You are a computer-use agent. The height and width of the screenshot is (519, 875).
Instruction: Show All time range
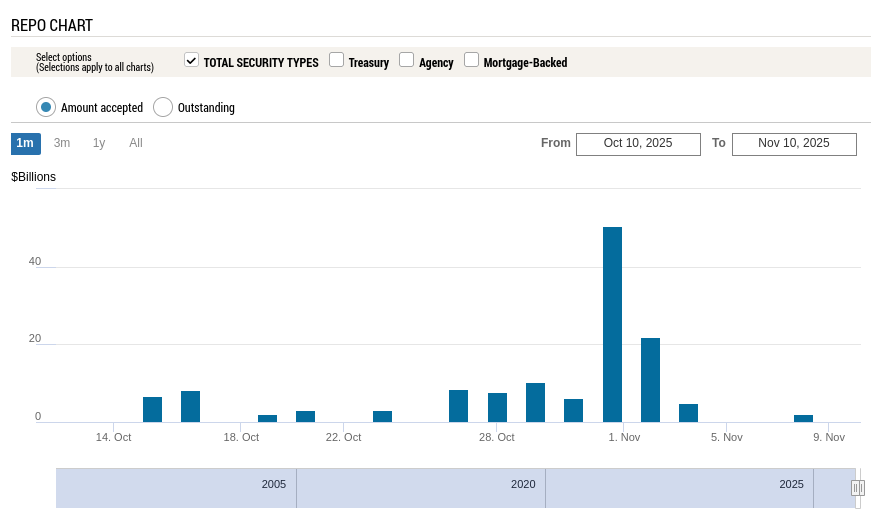pos(136,143)
